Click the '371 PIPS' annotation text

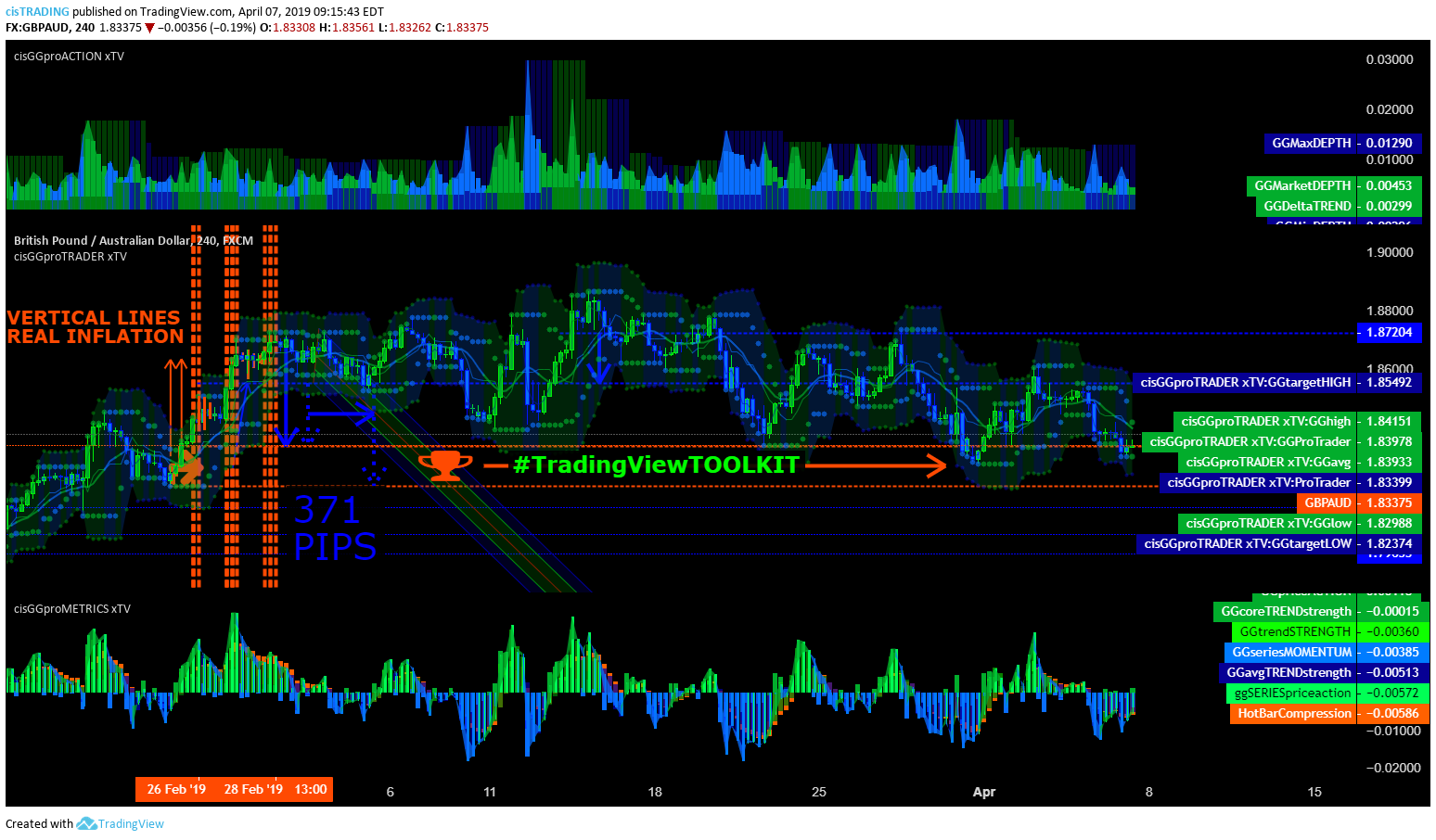(x=335, y=528)
